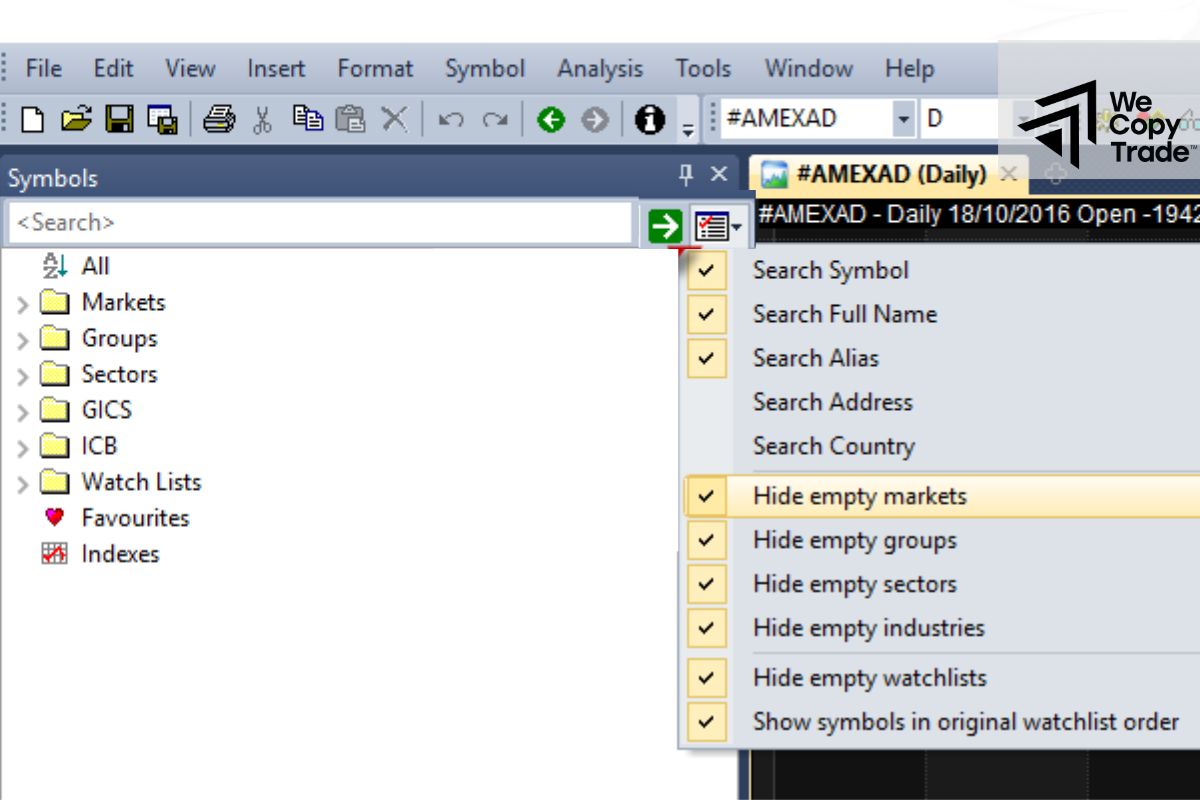
Task: Expand the Markets folder tree node
Action: (23, 304)
